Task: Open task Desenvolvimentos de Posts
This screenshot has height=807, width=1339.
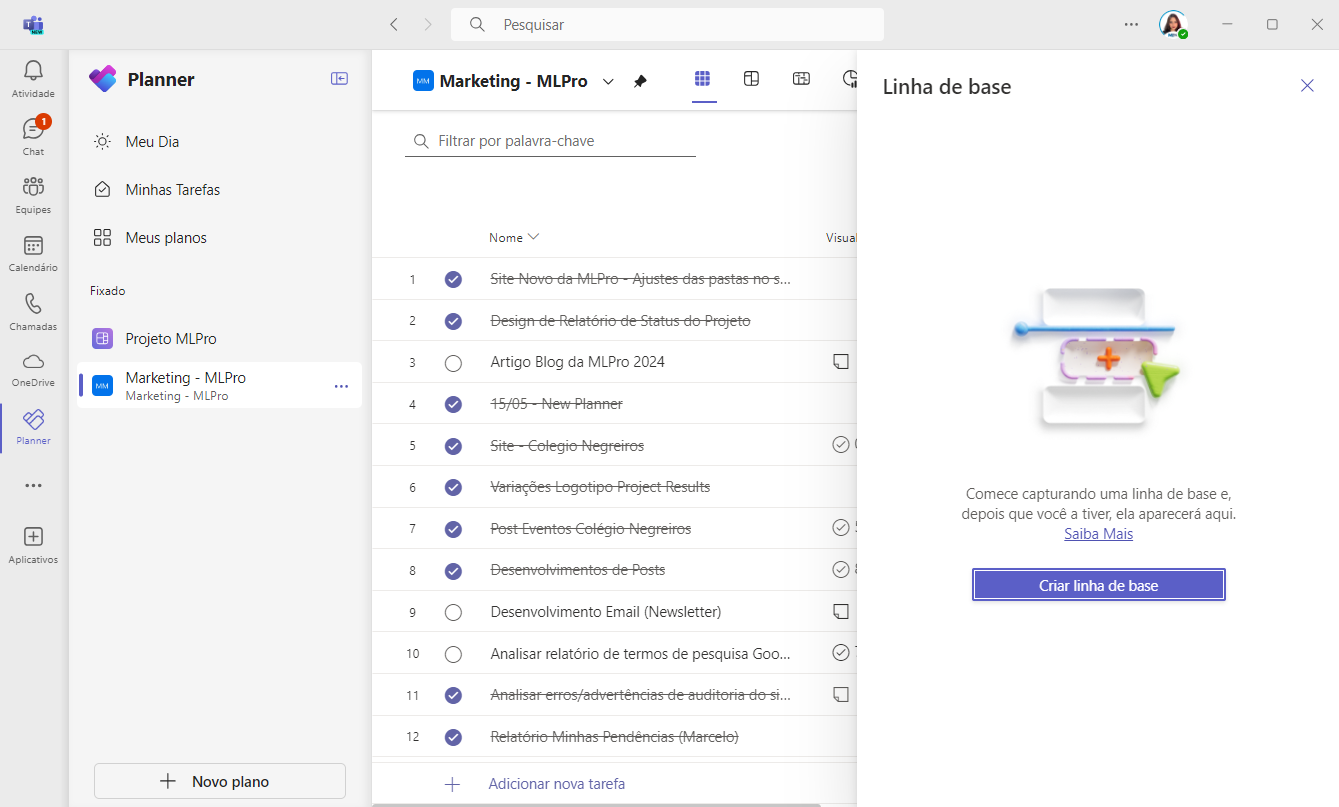Action: point(577,570)
